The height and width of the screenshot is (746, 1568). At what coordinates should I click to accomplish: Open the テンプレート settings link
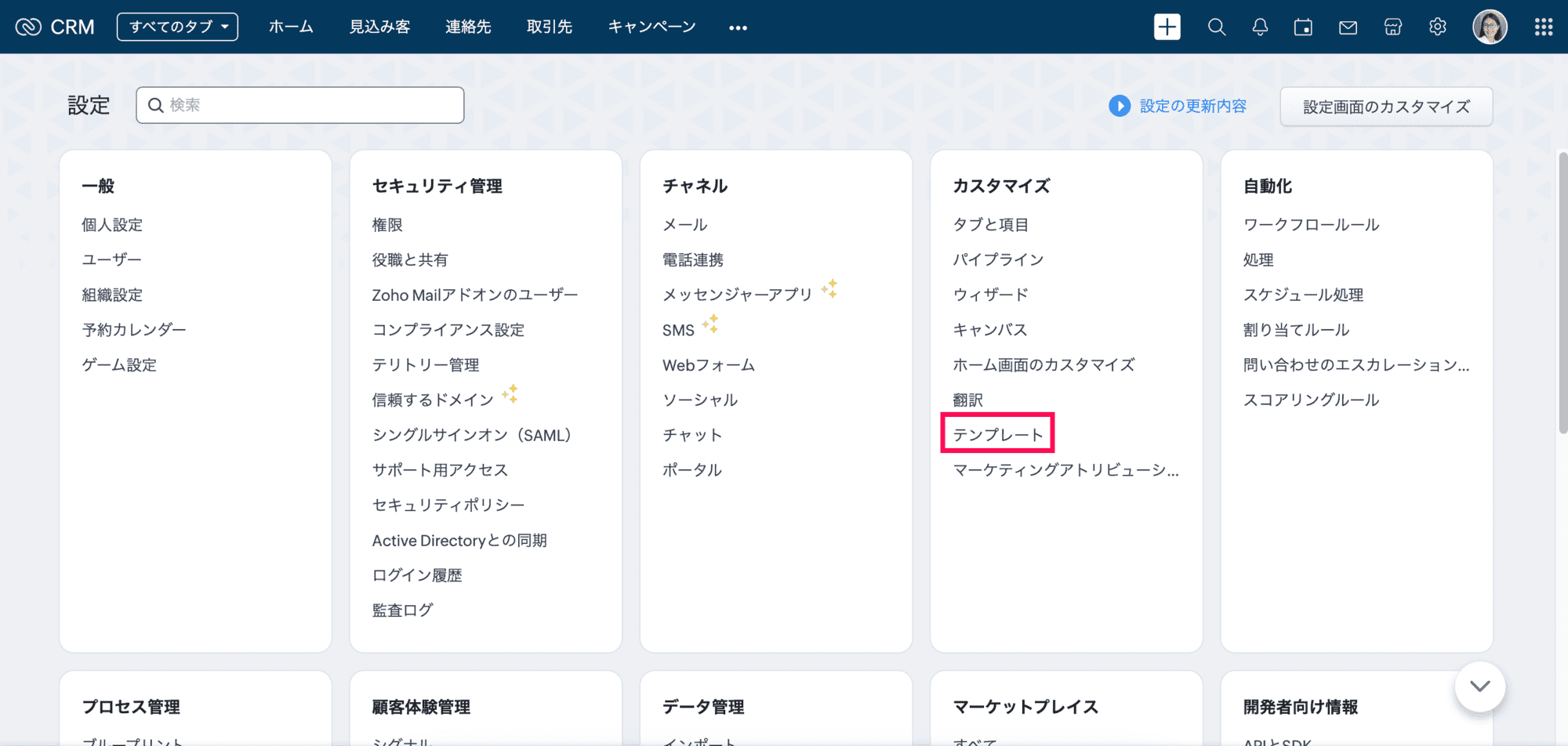[997, 434]
